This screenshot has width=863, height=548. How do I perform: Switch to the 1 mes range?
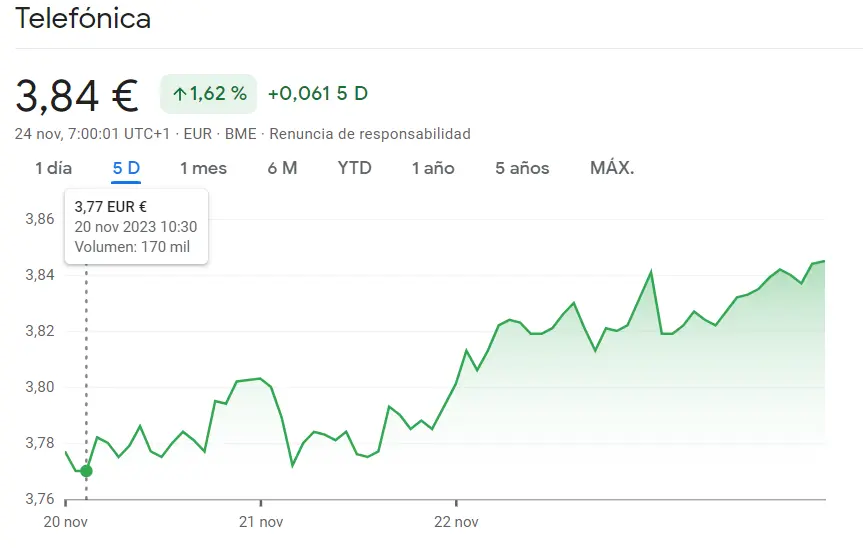point(203,168)
